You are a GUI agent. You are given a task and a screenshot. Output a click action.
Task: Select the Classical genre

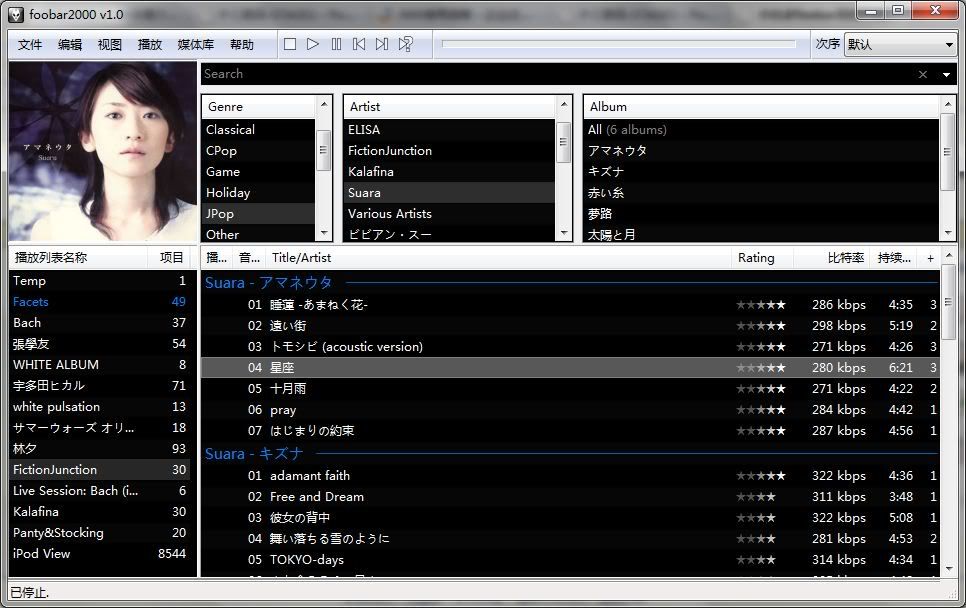tap(259, 130)
